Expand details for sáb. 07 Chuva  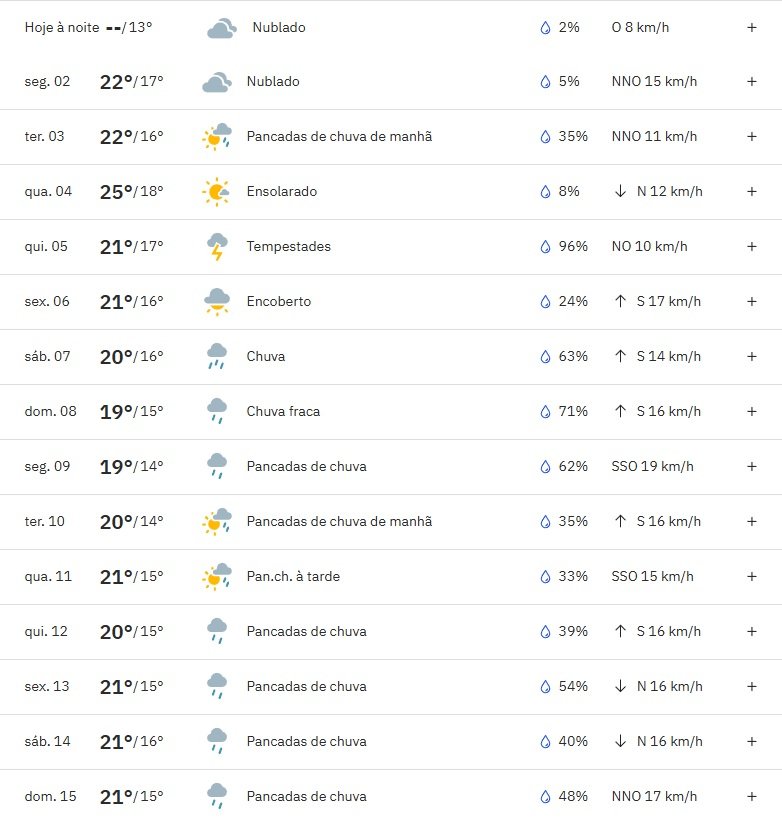752,357
